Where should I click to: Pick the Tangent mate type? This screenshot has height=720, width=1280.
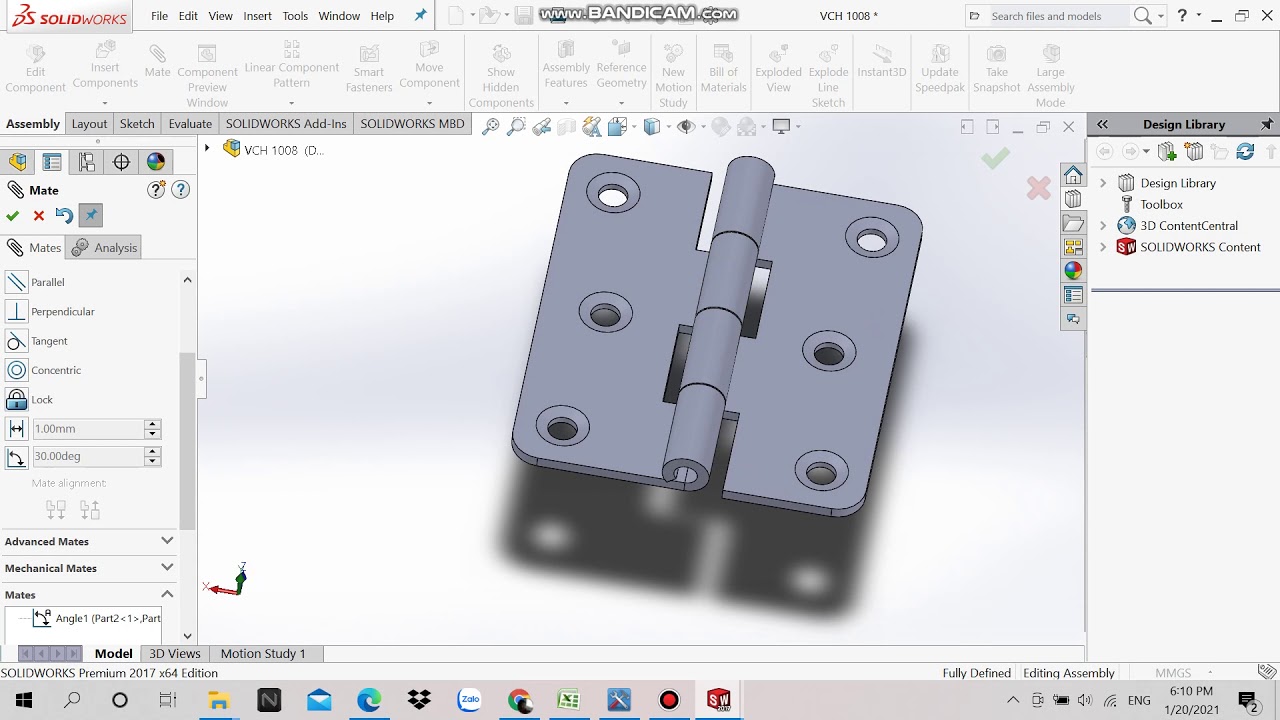coord(17,341)
